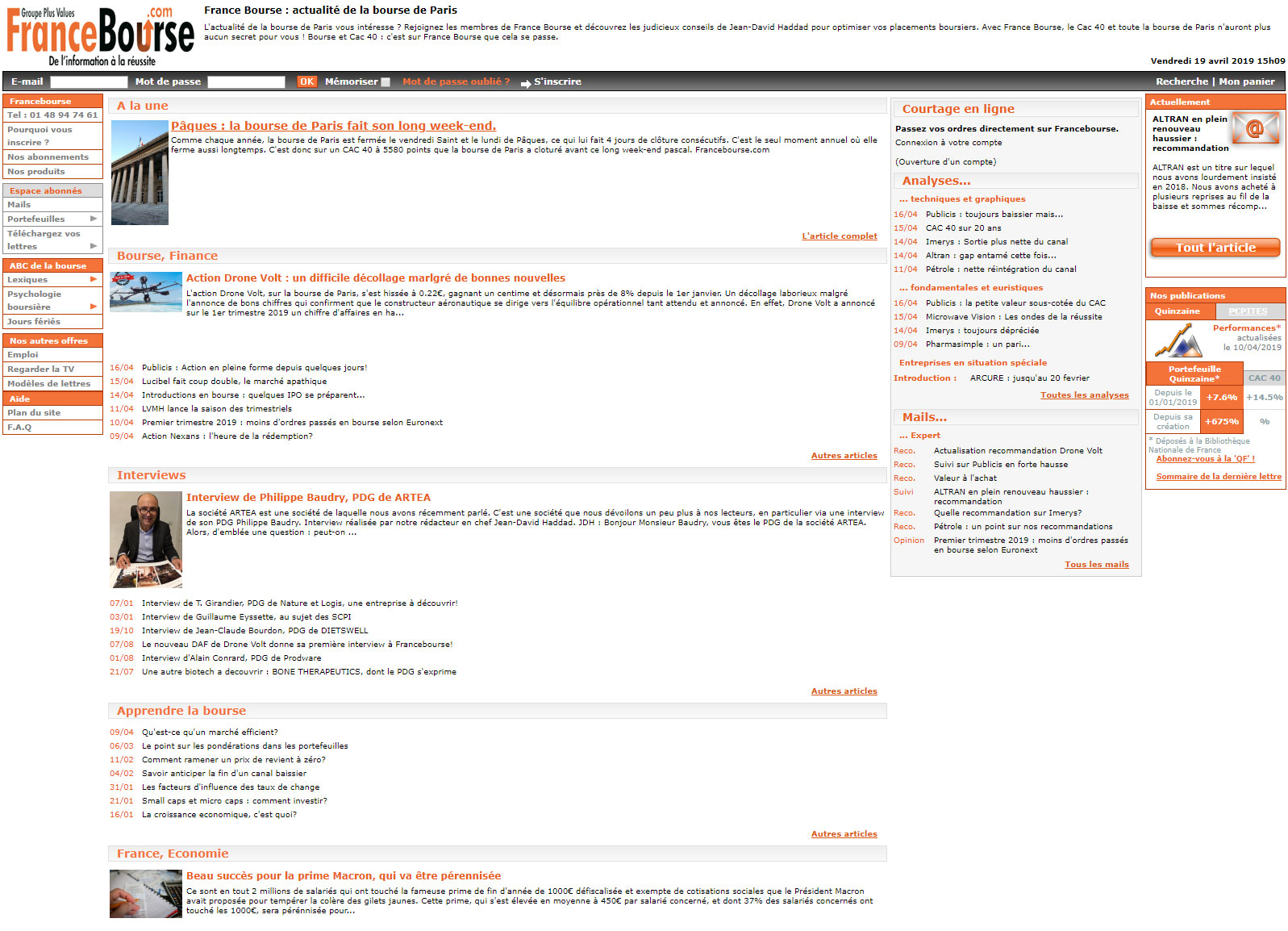Open the Tous les mails link
Image resolution: width=1288 pixels, height=931 pixels.
(x=1096, y=565)
